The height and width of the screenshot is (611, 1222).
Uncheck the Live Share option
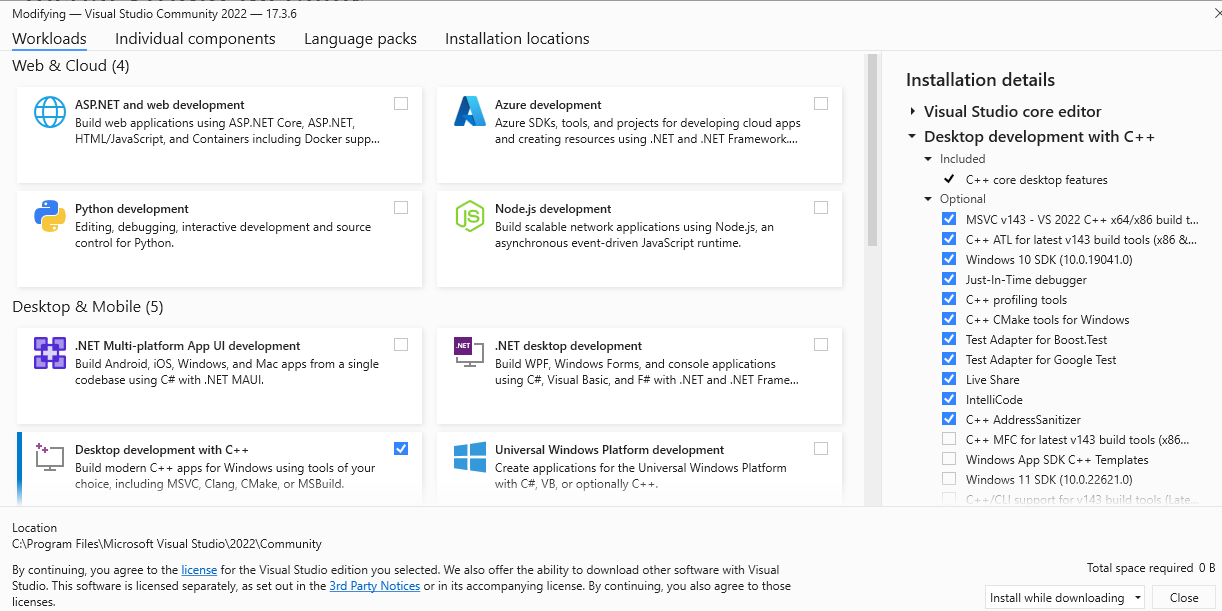point(949,379)
